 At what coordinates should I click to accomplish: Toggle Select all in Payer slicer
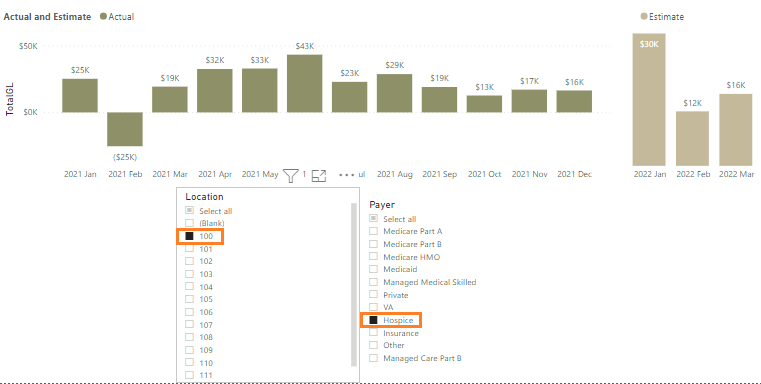373,218
